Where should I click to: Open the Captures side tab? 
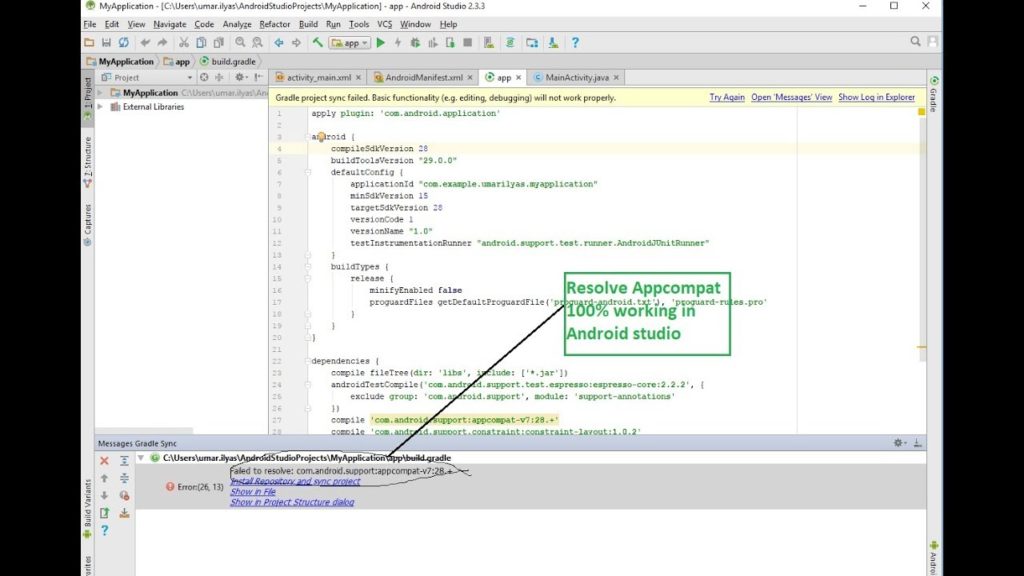tap(88, 225)
